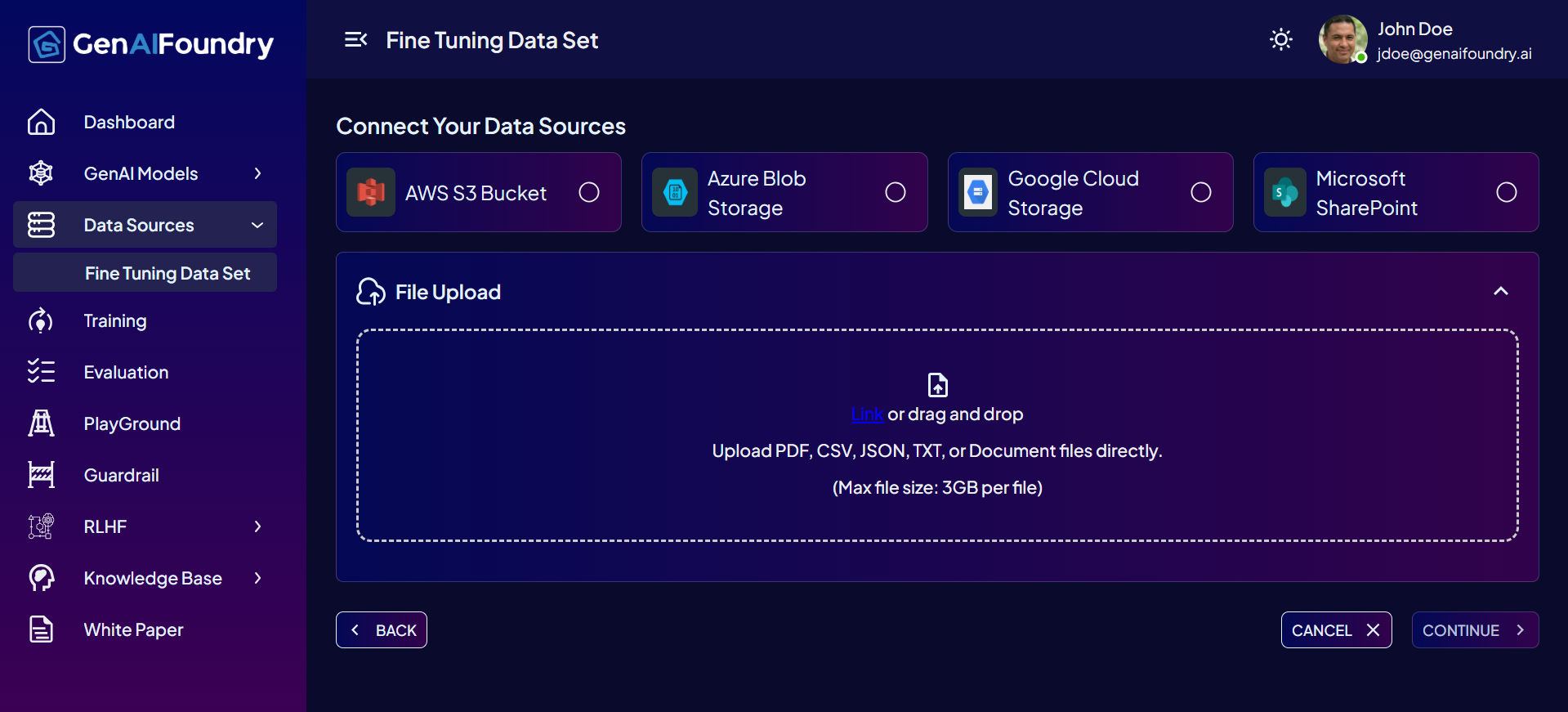
Task: Click the Data Sources database icon
Action: tap(41, 225)
